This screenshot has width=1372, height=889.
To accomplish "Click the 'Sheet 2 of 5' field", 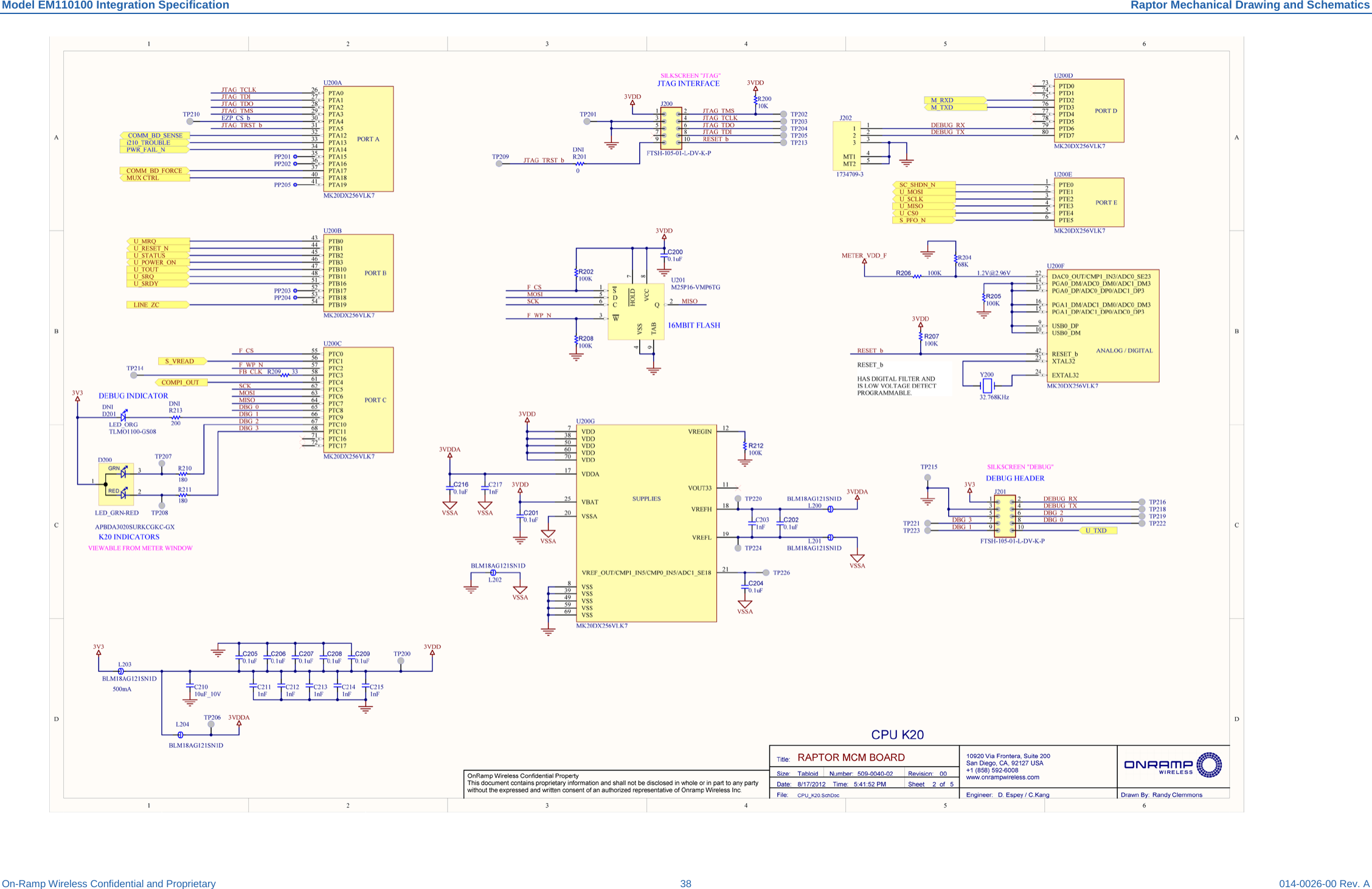I will coord(930,784).
